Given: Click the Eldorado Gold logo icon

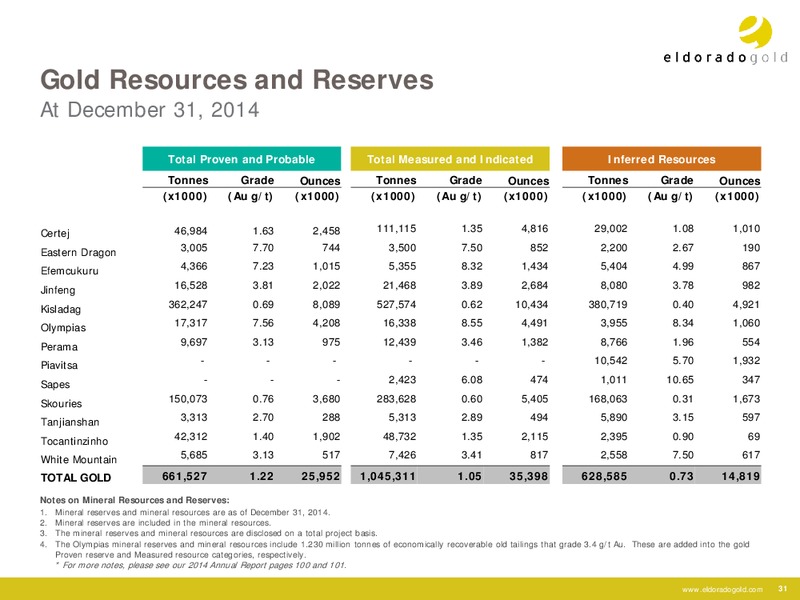Looking at the screenshot, I should tap(755, 32).
